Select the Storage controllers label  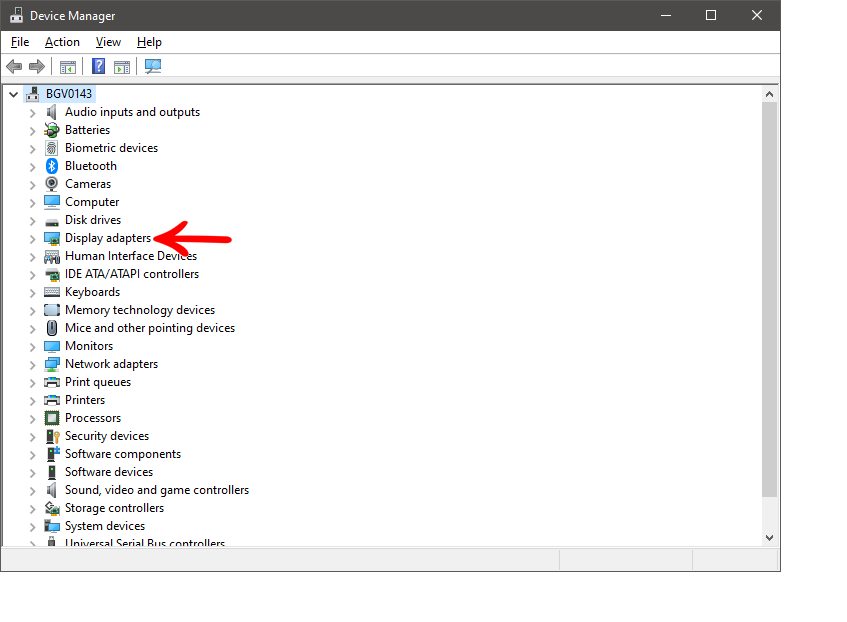pos(114,508)
